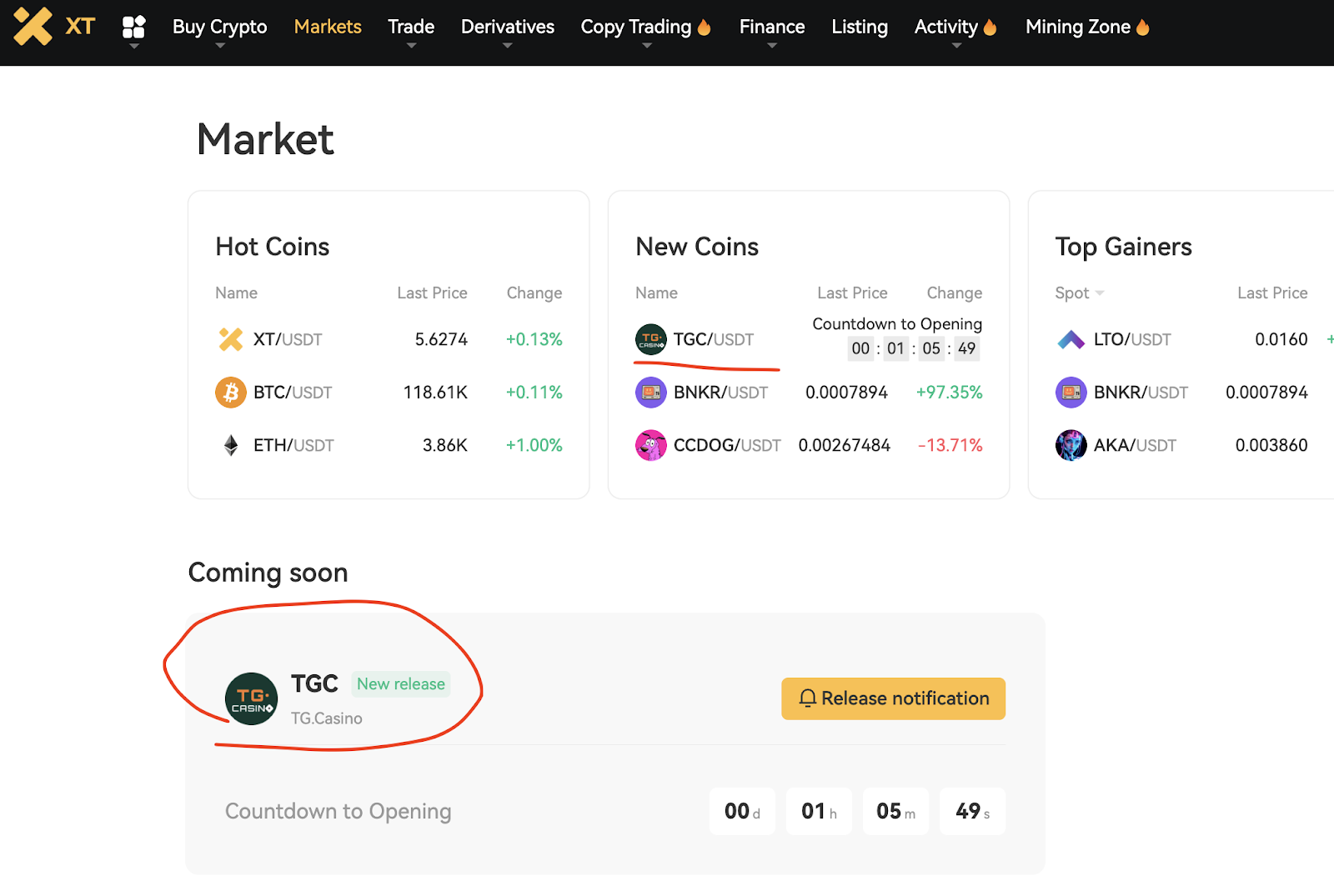Click the Hot Coins heading

pos(273,247)
